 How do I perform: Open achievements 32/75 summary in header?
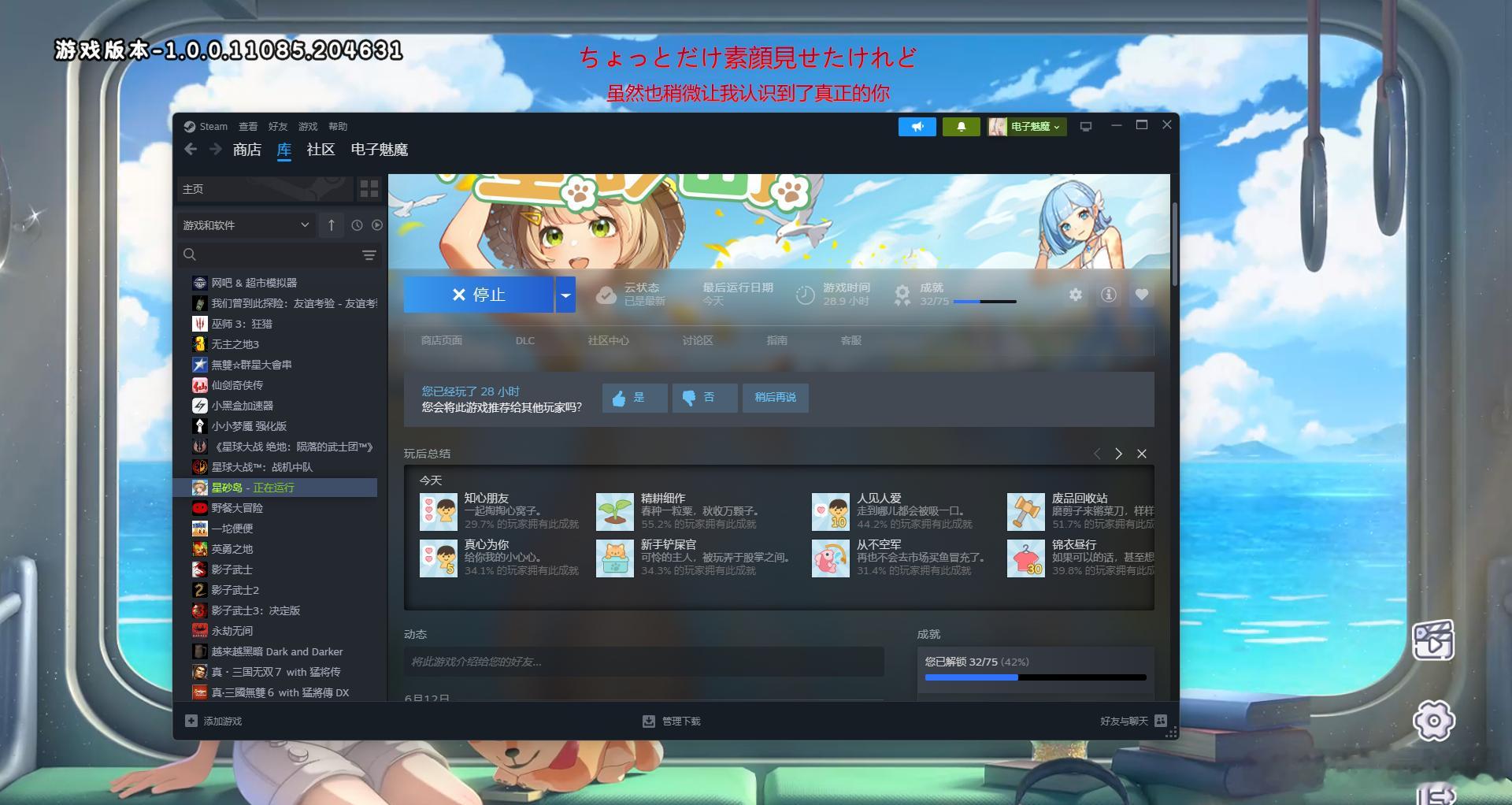coord(954,295)
